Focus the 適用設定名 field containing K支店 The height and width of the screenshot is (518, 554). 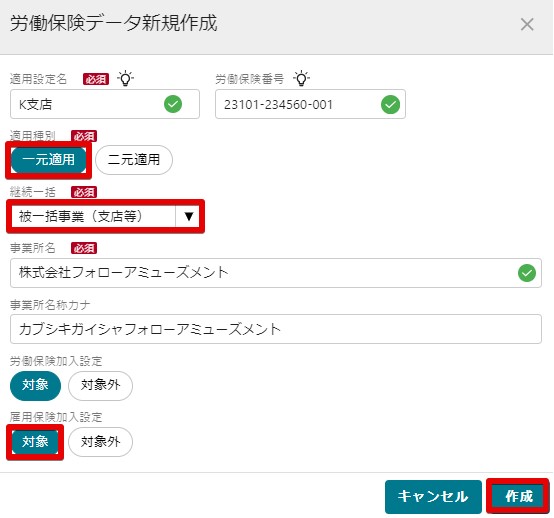(x=105, y=104)
